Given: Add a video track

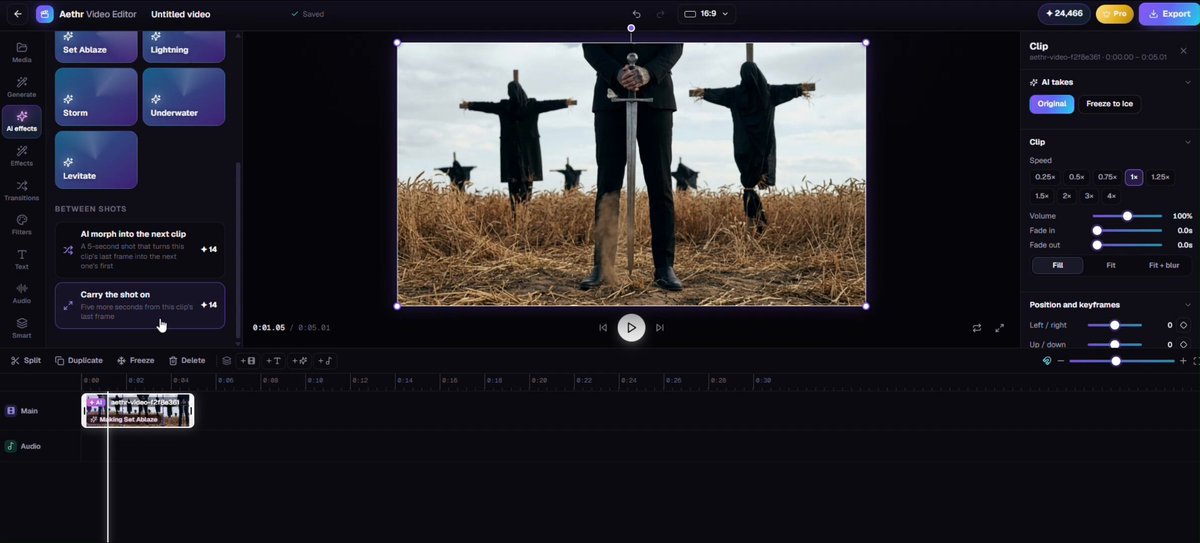Looking at the screenshot, I should [249, 360].
